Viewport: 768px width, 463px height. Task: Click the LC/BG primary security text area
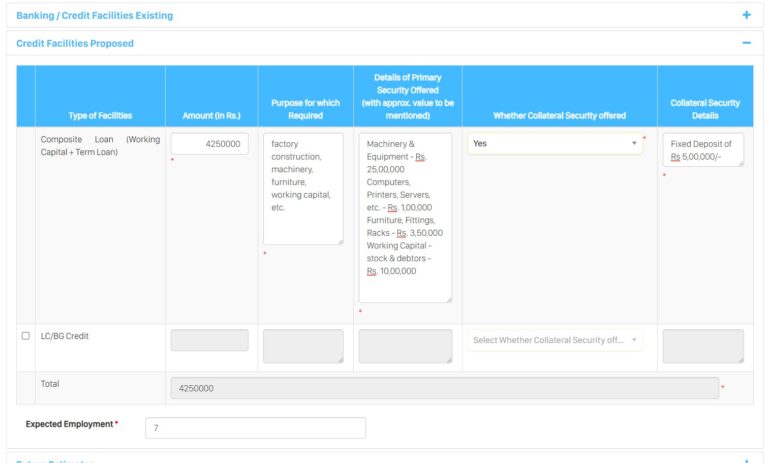coord(405,346)
